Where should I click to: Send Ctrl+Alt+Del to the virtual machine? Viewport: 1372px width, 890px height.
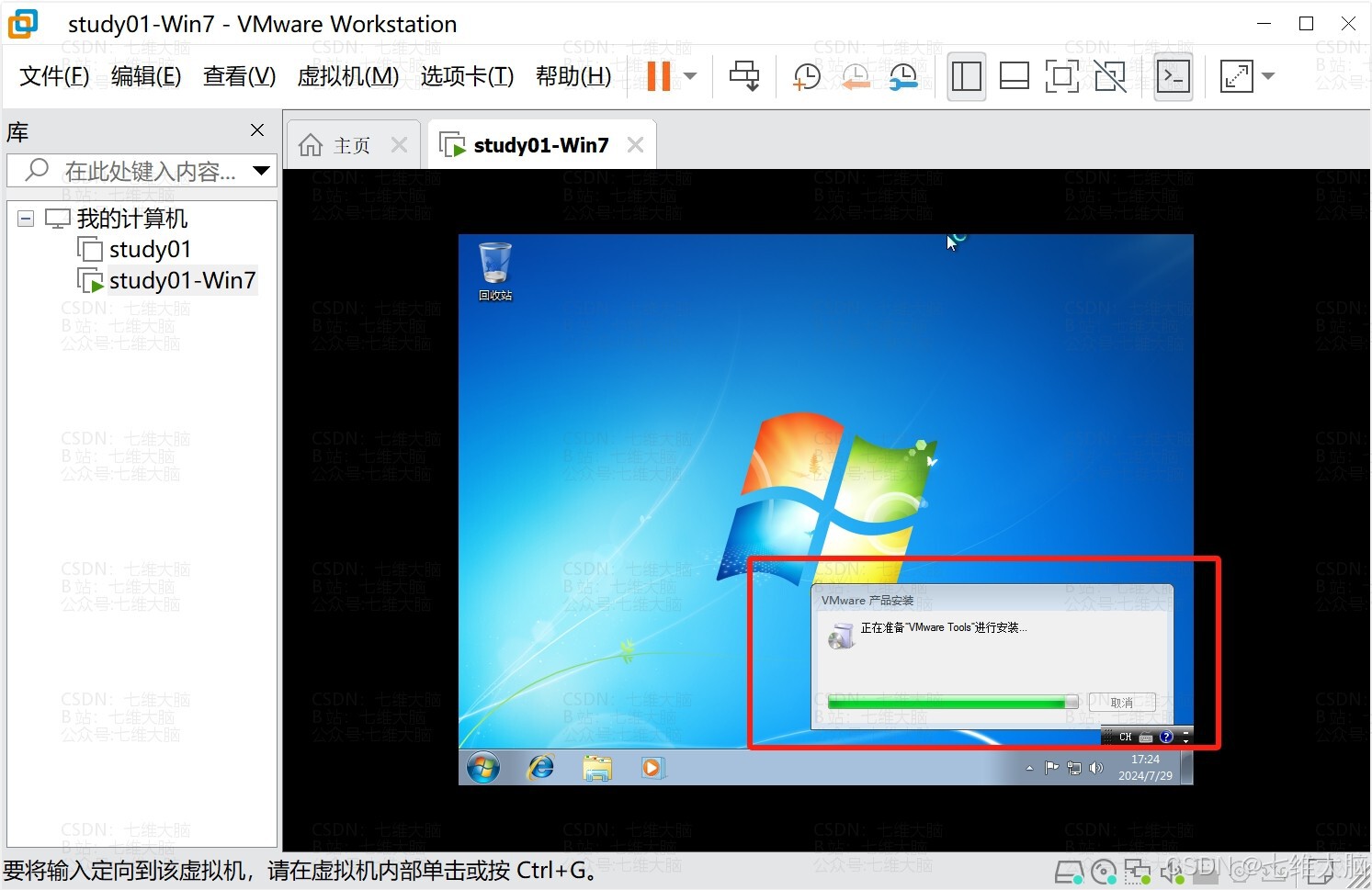click(x=744, y=76)
